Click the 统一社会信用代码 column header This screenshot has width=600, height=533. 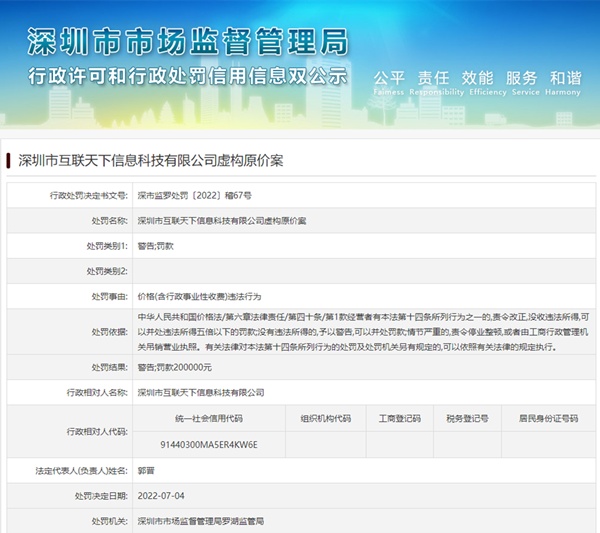tap(208, 418)
